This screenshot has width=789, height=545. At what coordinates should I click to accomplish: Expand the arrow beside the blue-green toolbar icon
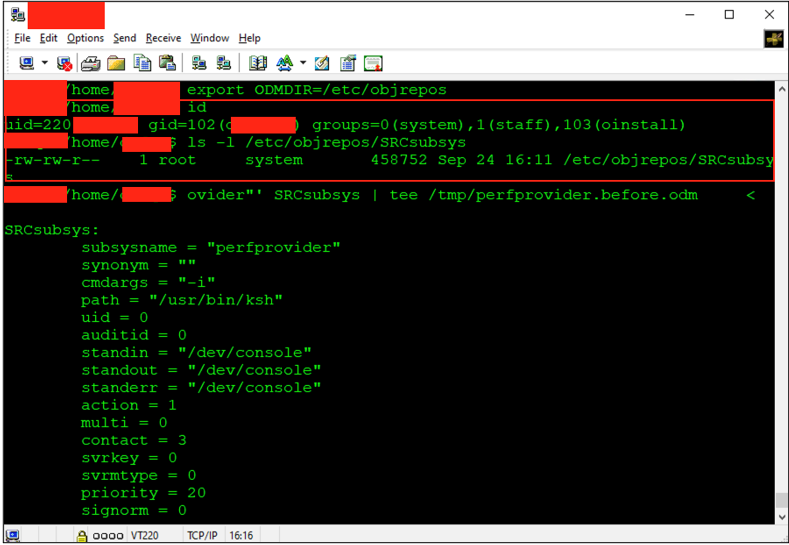click(x=303, y=63)
